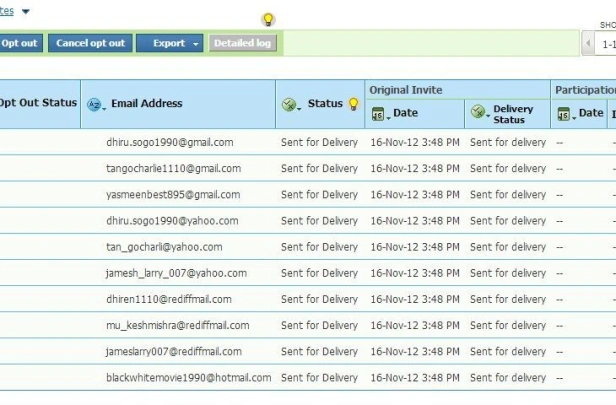Click the Detailed log button
616x405 pixels.
[x=242, y=43]
